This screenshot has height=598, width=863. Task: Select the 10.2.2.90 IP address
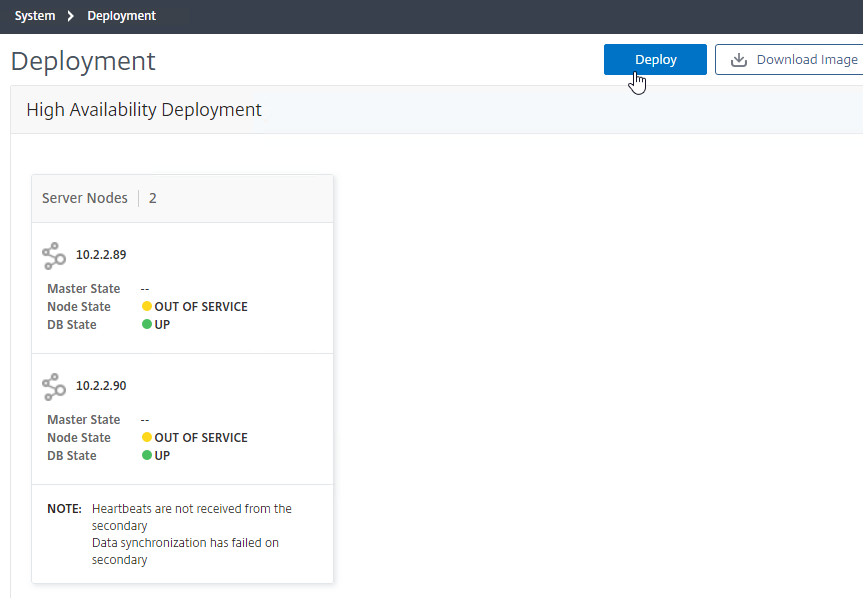[101, 386]
